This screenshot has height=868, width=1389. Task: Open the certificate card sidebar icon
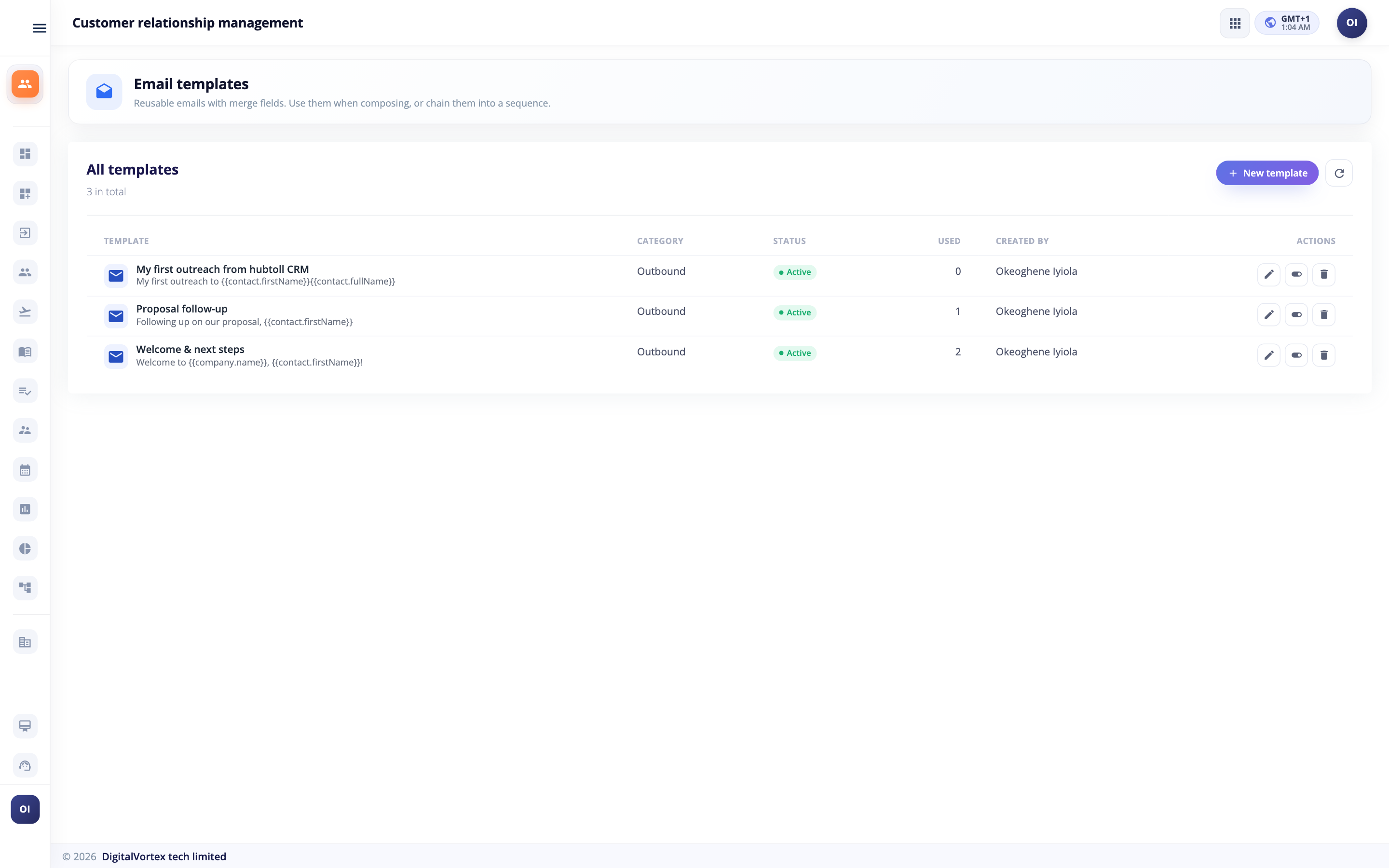tap(25, 726)
